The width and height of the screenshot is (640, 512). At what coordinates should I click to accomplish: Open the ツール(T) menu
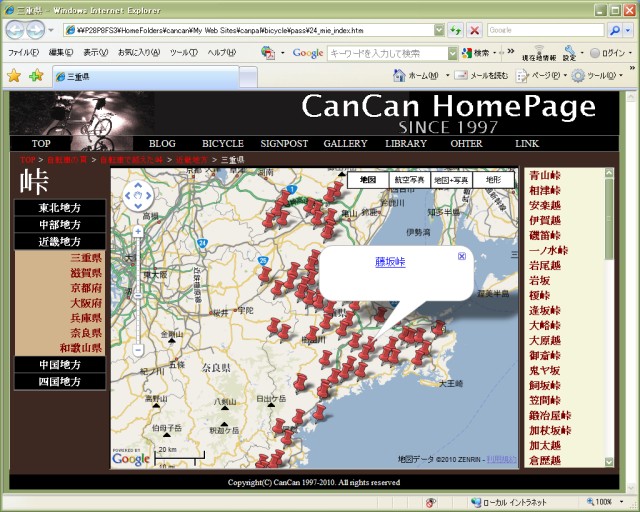(184, 53)
